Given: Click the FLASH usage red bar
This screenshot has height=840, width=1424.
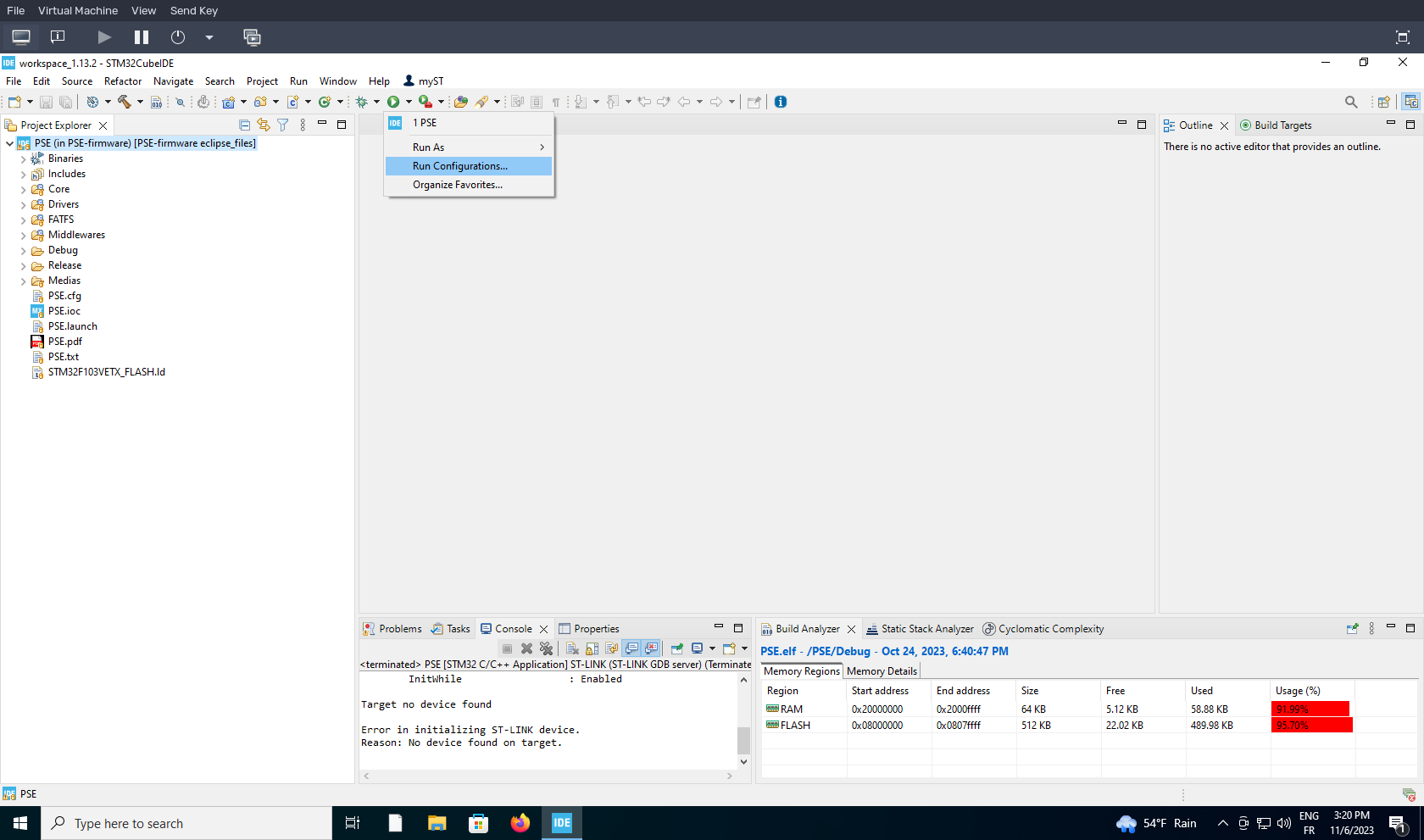Looking at the screenshot, I should (x=1312, y=726).
